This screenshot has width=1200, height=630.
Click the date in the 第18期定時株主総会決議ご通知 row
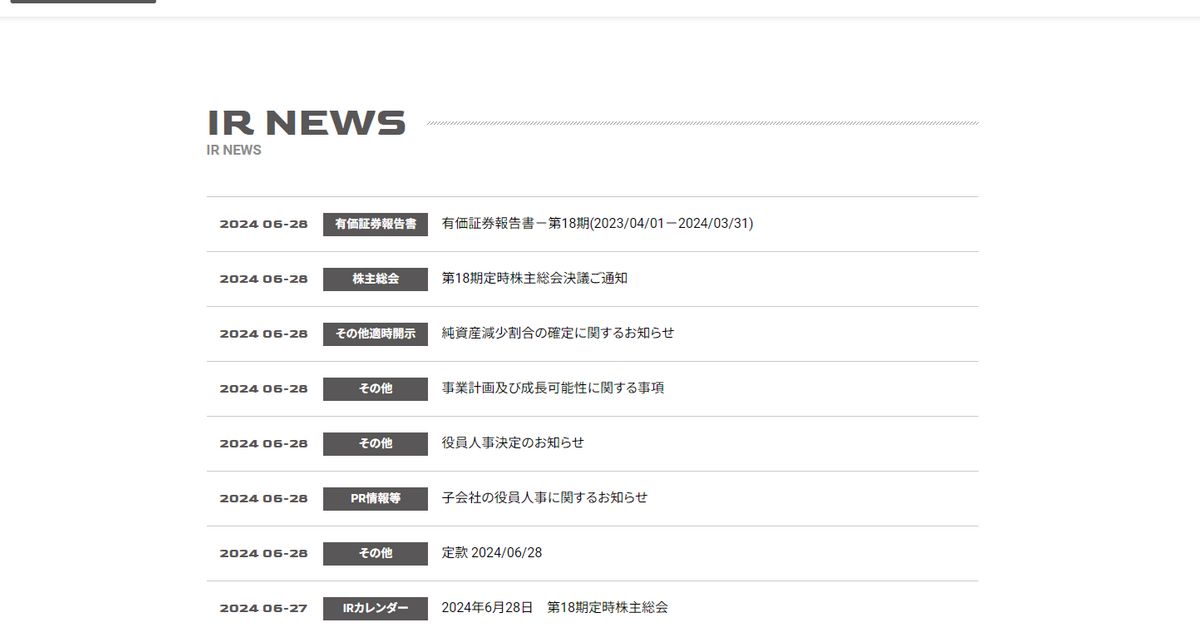click(264, 279)
